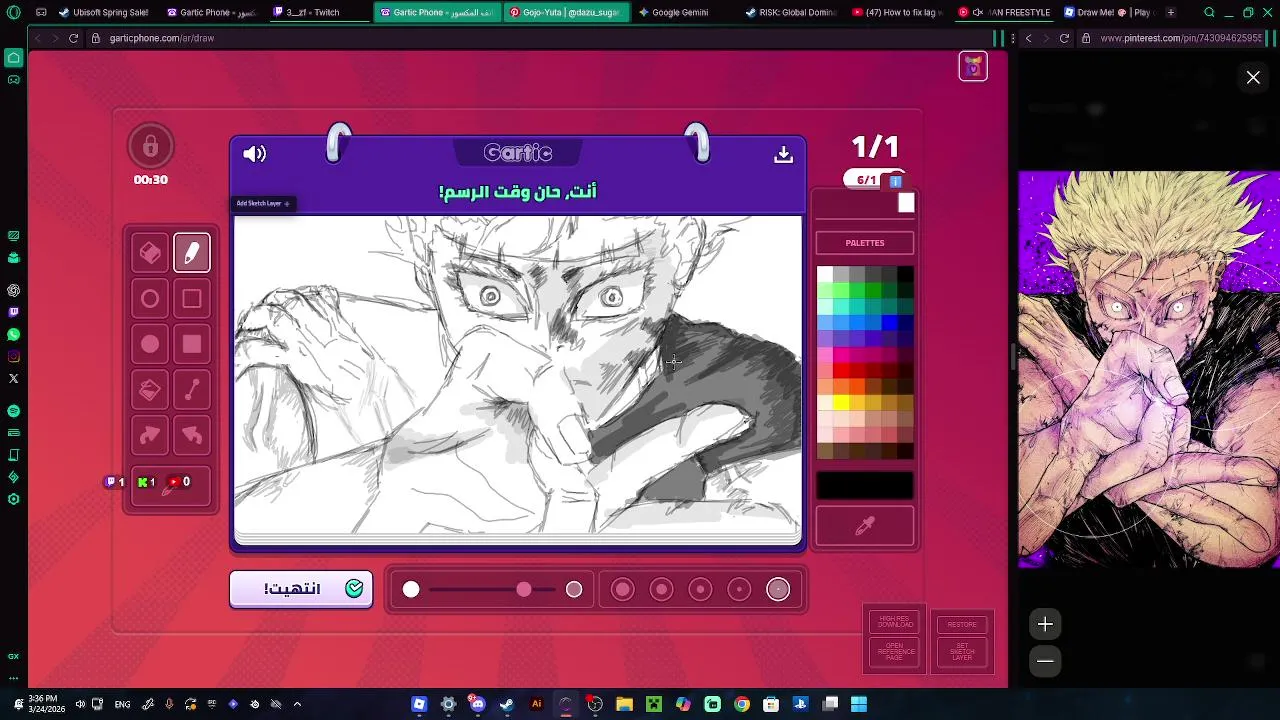
Task: Click the Pinterest reference artwork image
Action: pos(1149,369)
